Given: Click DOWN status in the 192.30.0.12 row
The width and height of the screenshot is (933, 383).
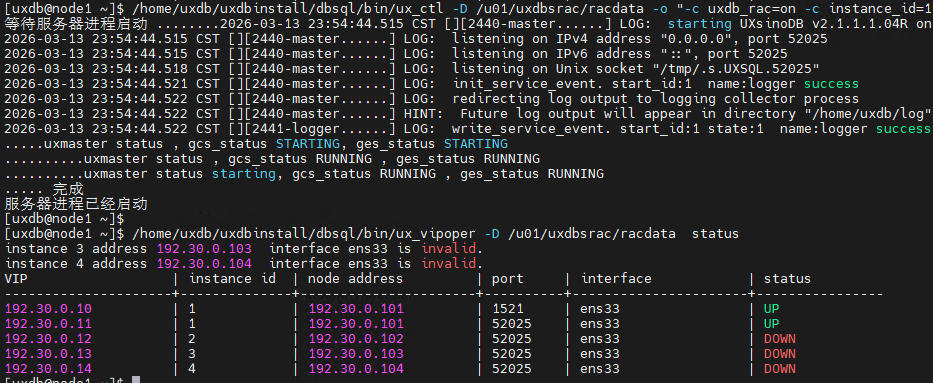Looking at the screenshot, I should coord(779,339).
